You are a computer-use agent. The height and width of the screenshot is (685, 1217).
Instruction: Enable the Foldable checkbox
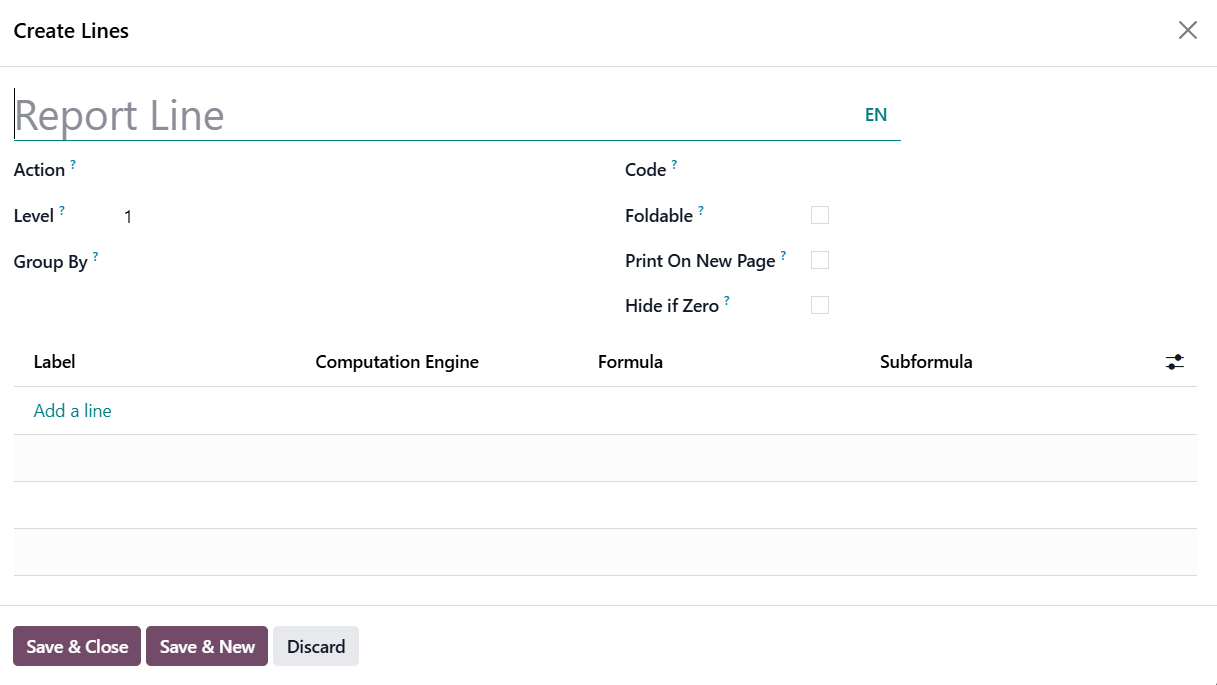pos(820,215)
